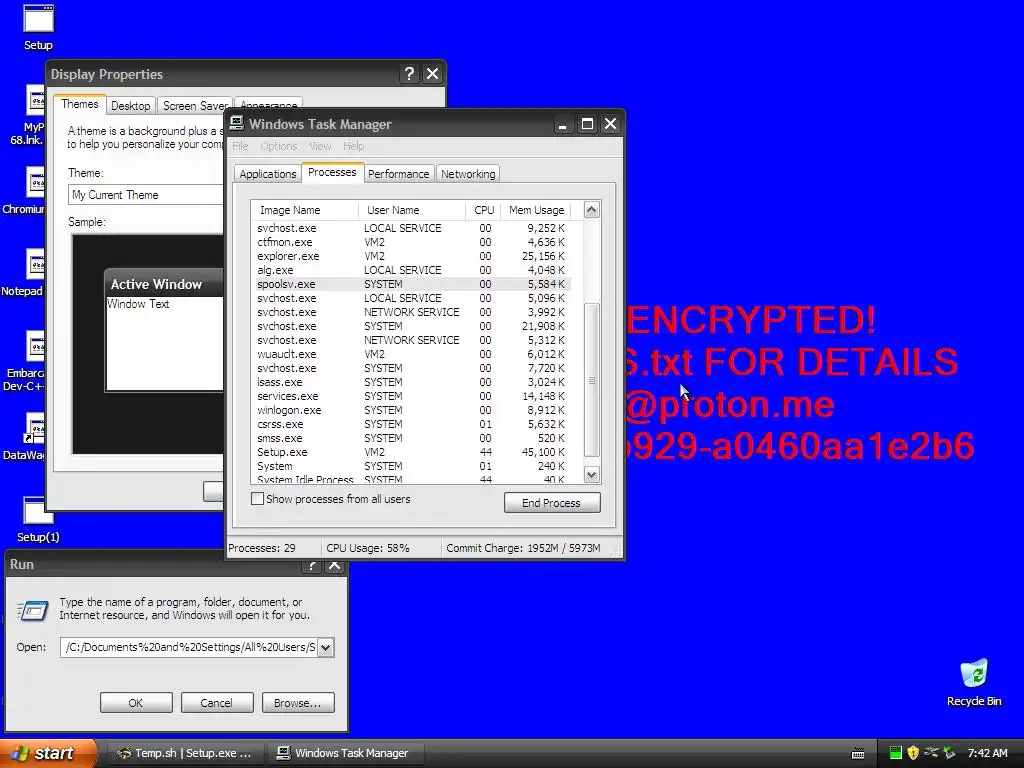Select the ctfmon.exe process row
Image resolution: width=1024 pixels, height=768 pixels.
[411, 242]
